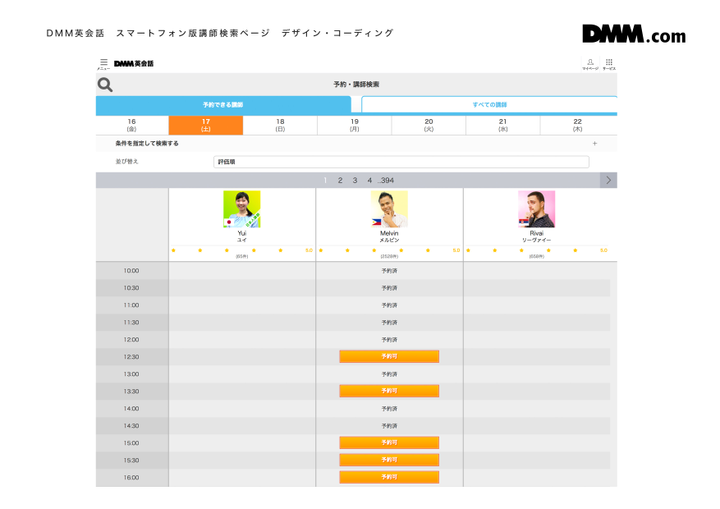Book Melvin's 16:00 予約可 slot
Viewport: 720px width, 509px height.
point(389,477)
